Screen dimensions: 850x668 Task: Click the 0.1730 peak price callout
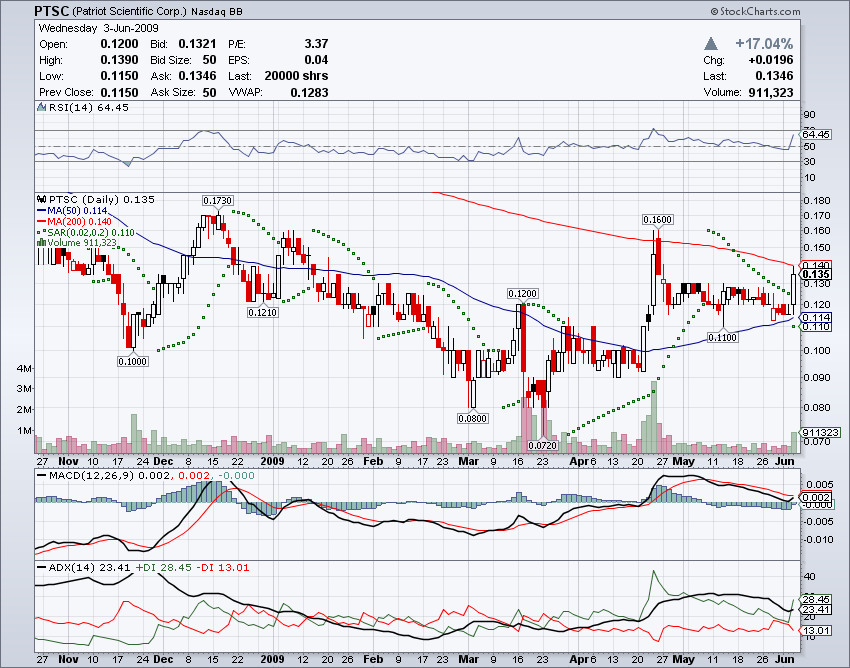pyautogui.click(x=218, y=201)
